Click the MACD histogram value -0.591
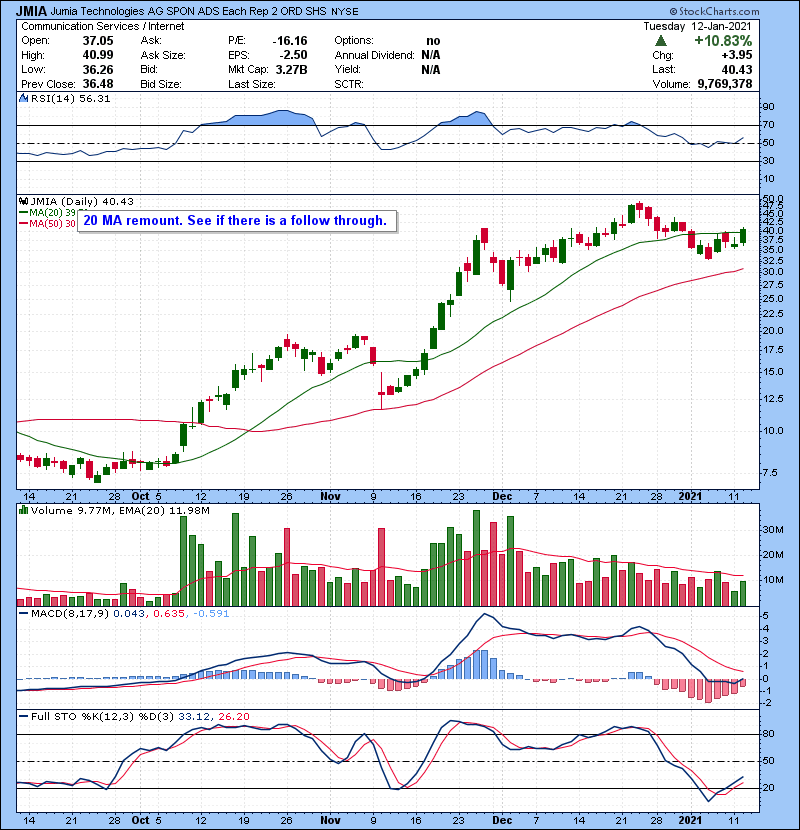This screenshot has height=830, width=800. coord(211,614)
